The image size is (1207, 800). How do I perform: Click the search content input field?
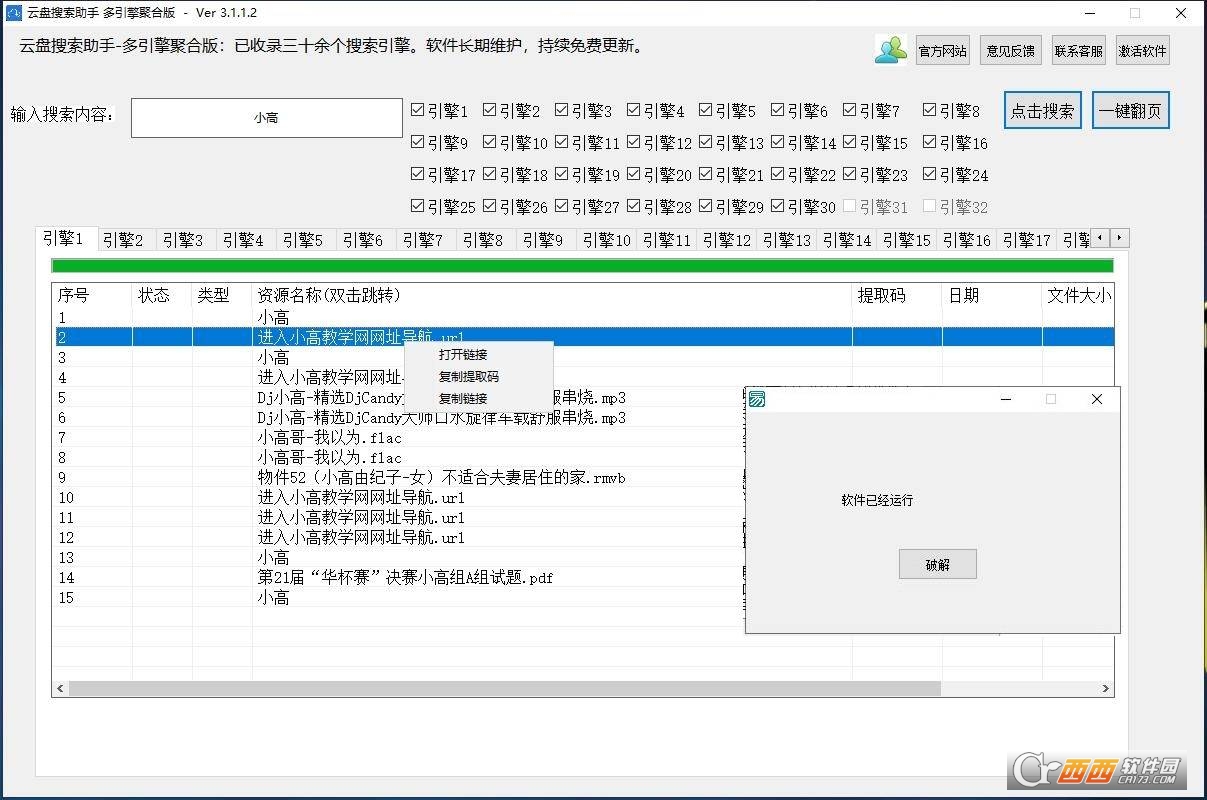point(266,118)
